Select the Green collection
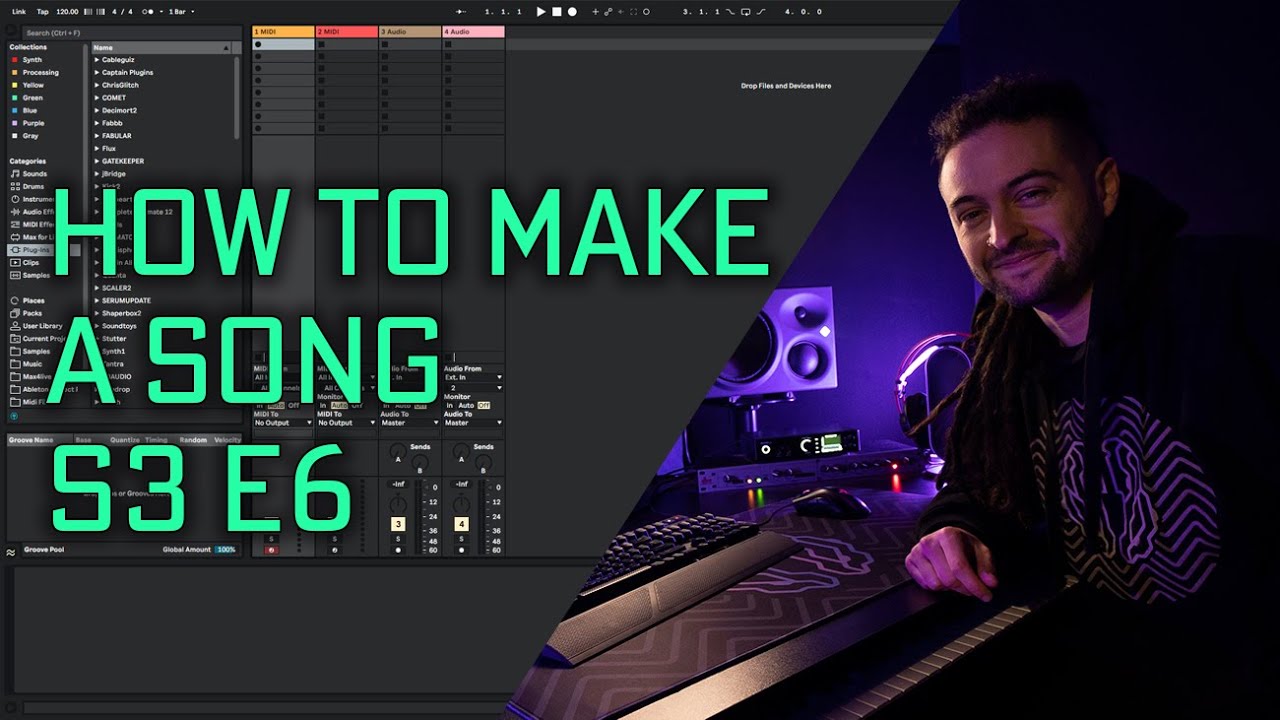The image size is (1280, 720). point(32,98)
